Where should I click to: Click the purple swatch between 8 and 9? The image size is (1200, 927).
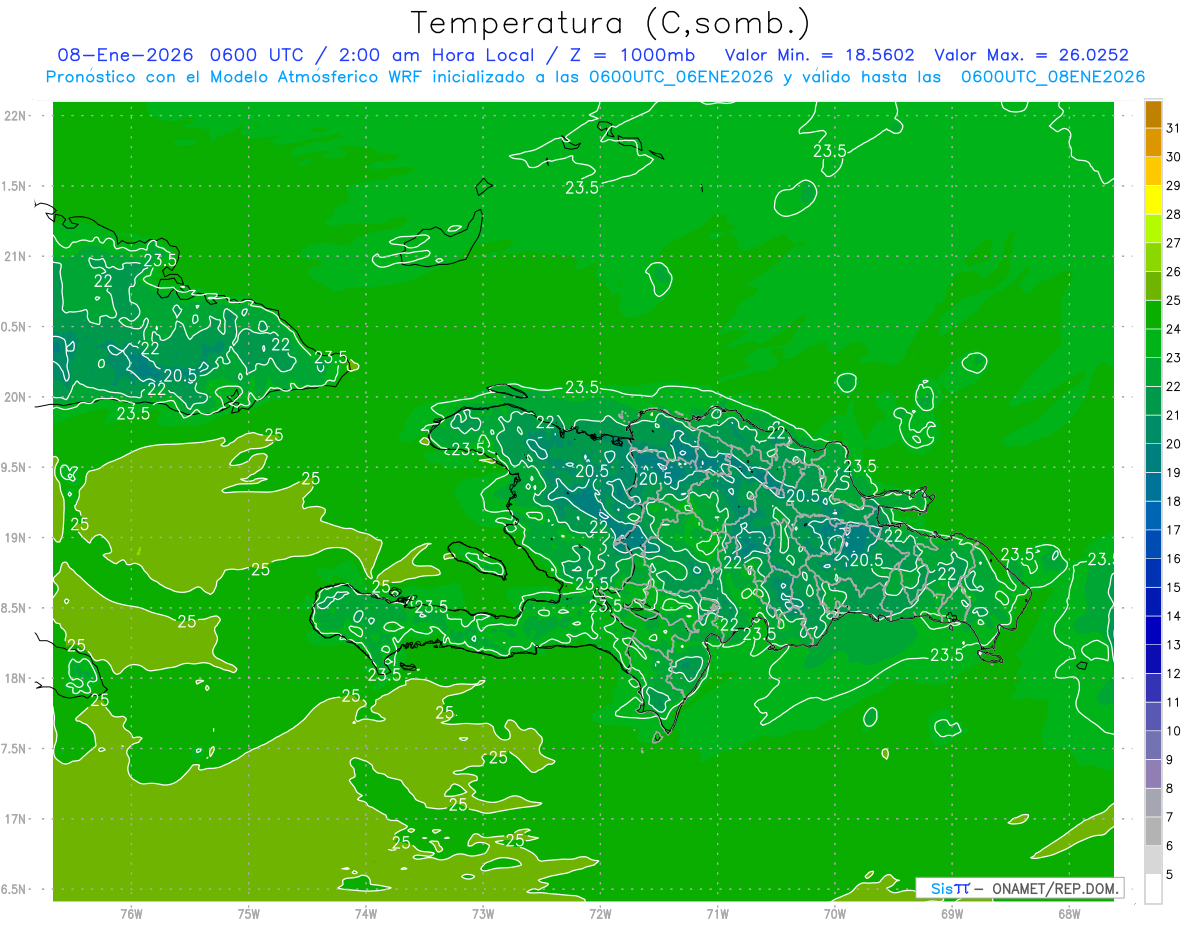click(1153, 773)
